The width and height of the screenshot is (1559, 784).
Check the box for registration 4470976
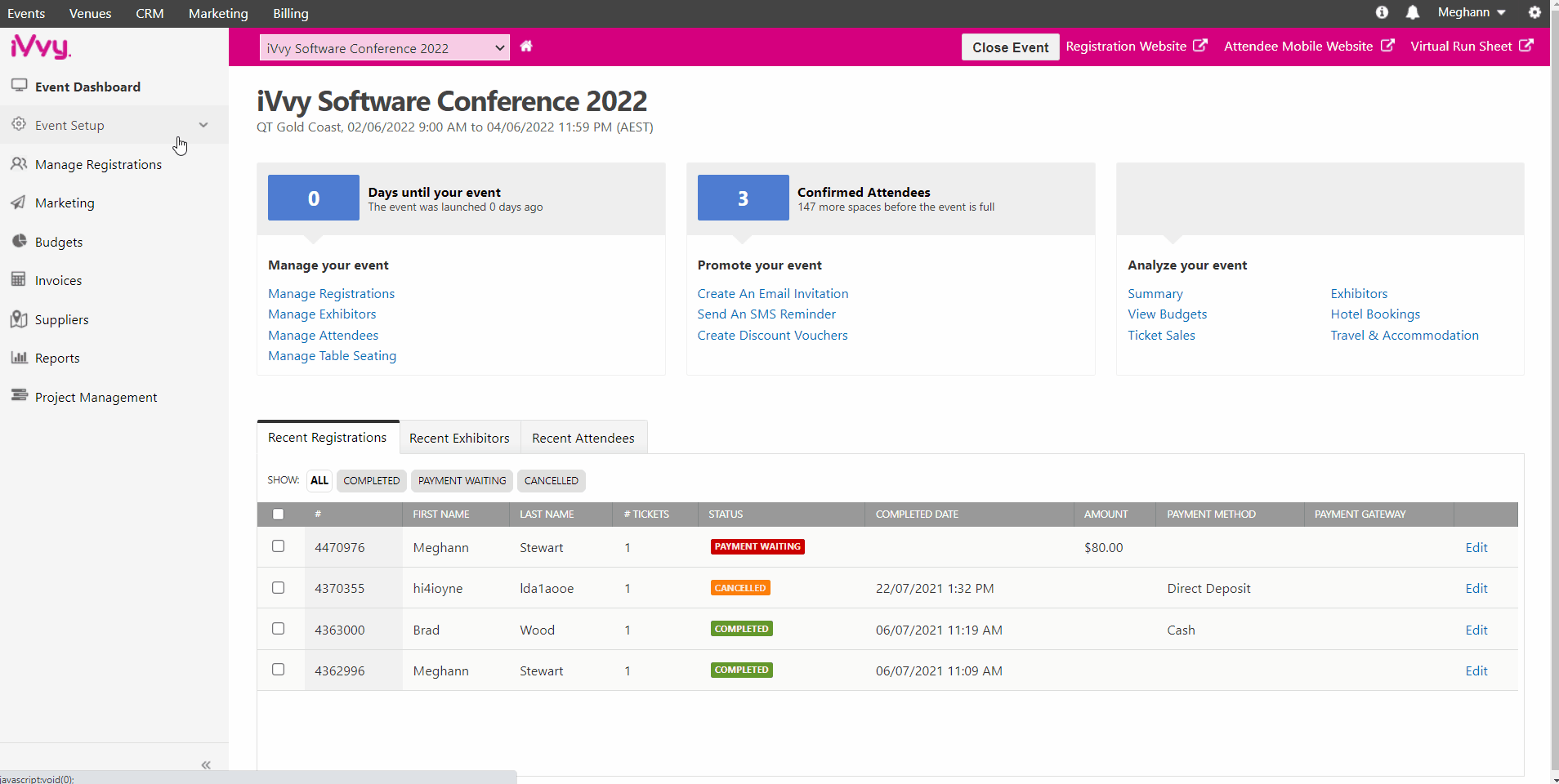pyautogui.click(x=279, y=546)
